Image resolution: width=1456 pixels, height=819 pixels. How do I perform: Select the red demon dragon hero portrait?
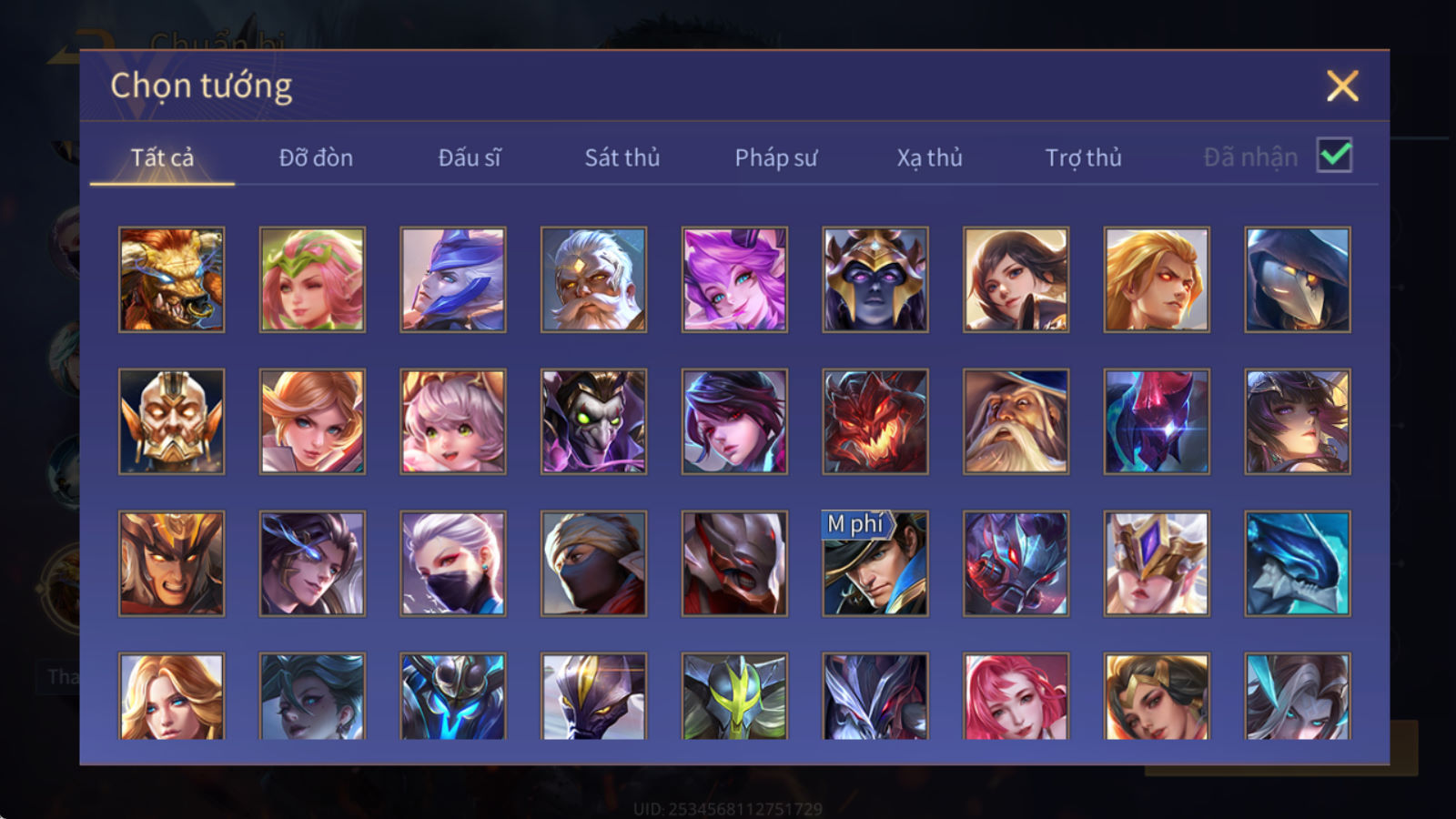click(x=875, y=421)
